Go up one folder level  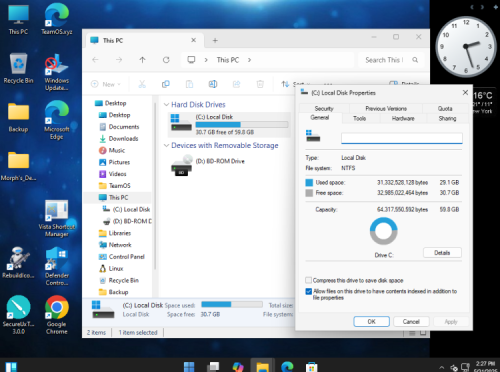click(x=142, y=60)
